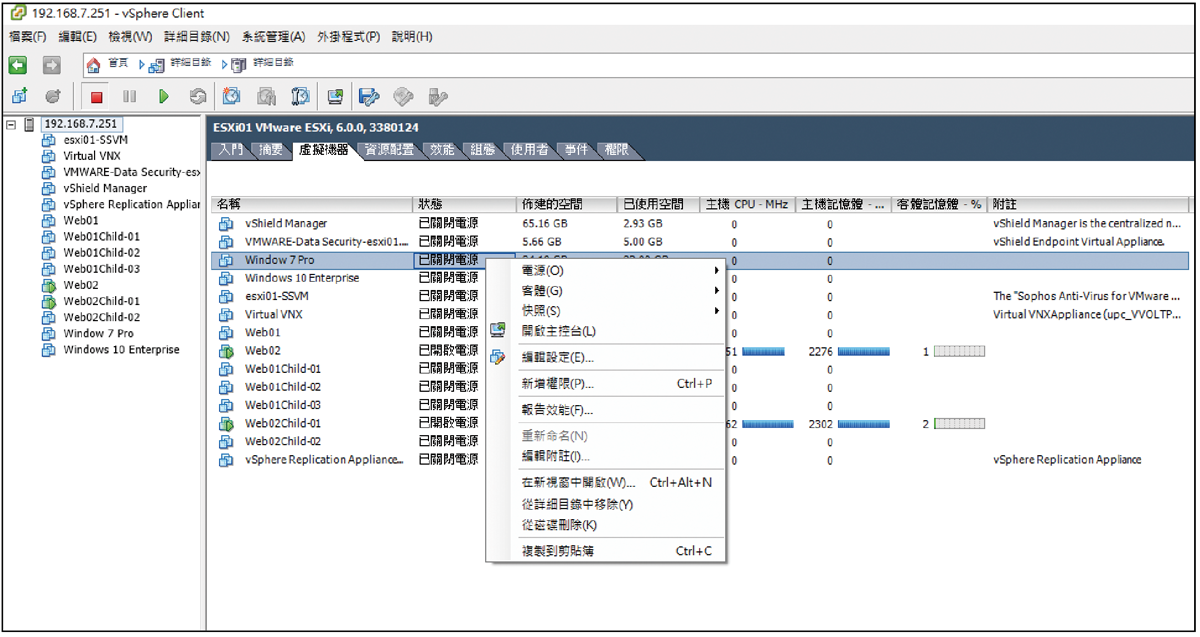The height and width of the screenshot is (637, 1200).
Task: Click the Revert to Snapshot toolbar icon
Action: tap(266, 97)
